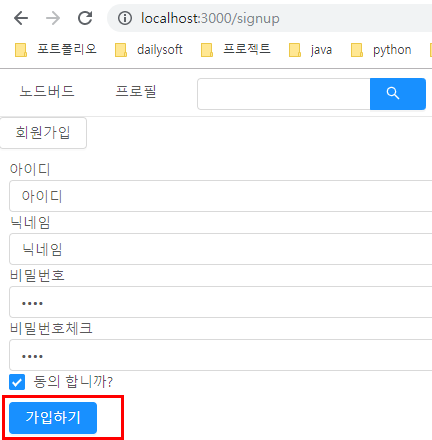Screen dimensions: 432x440
Task: Open the python bookmark folder
Action: (381, 50)
